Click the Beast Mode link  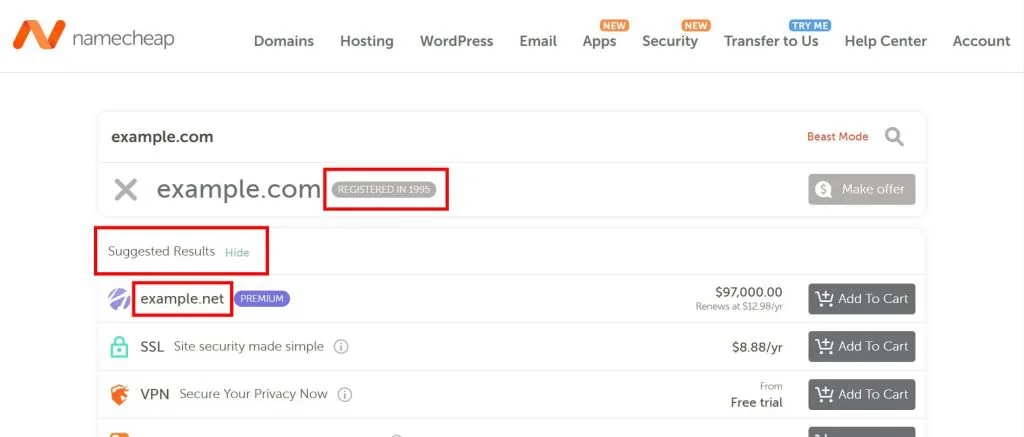click(838, 137)
